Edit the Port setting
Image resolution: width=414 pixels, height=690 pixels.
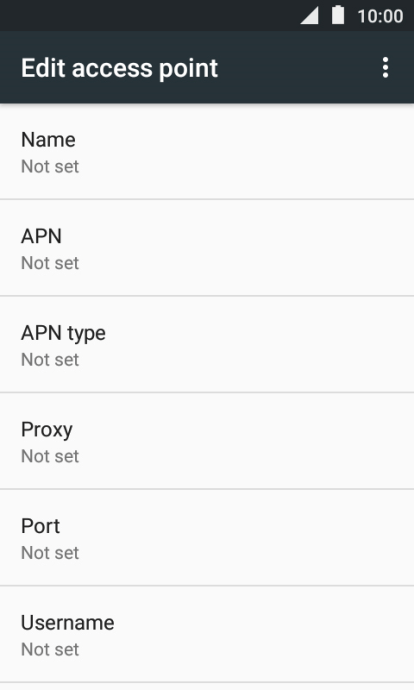coord(207,538)
